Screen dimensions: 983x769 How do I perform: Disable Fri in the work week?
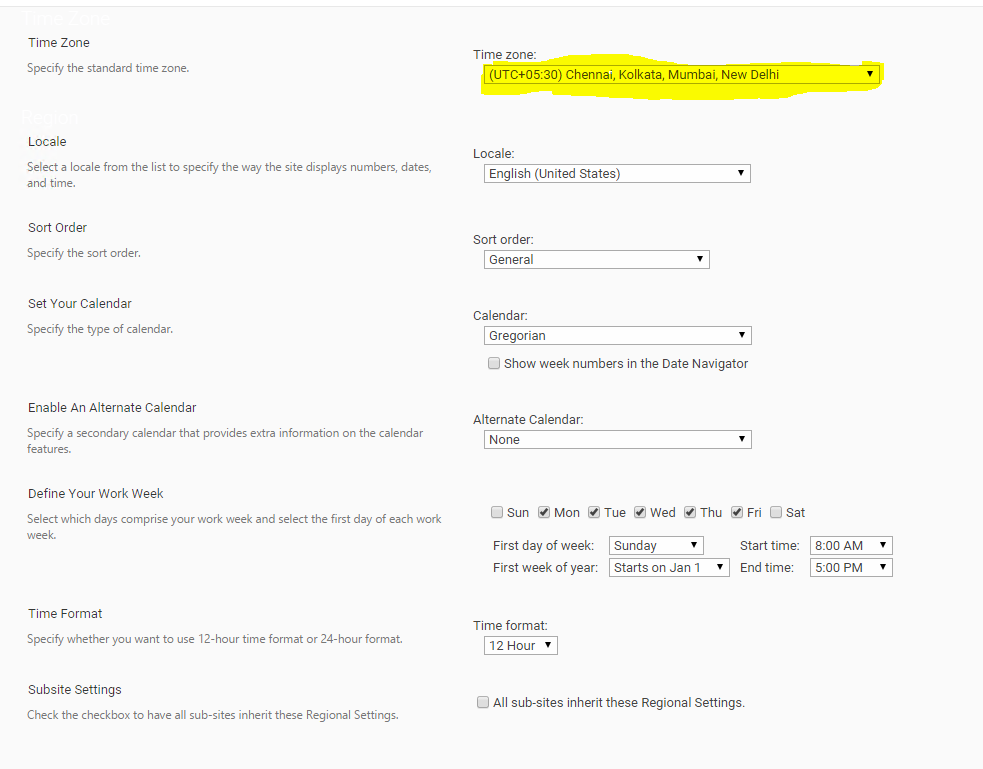[736, 512]
